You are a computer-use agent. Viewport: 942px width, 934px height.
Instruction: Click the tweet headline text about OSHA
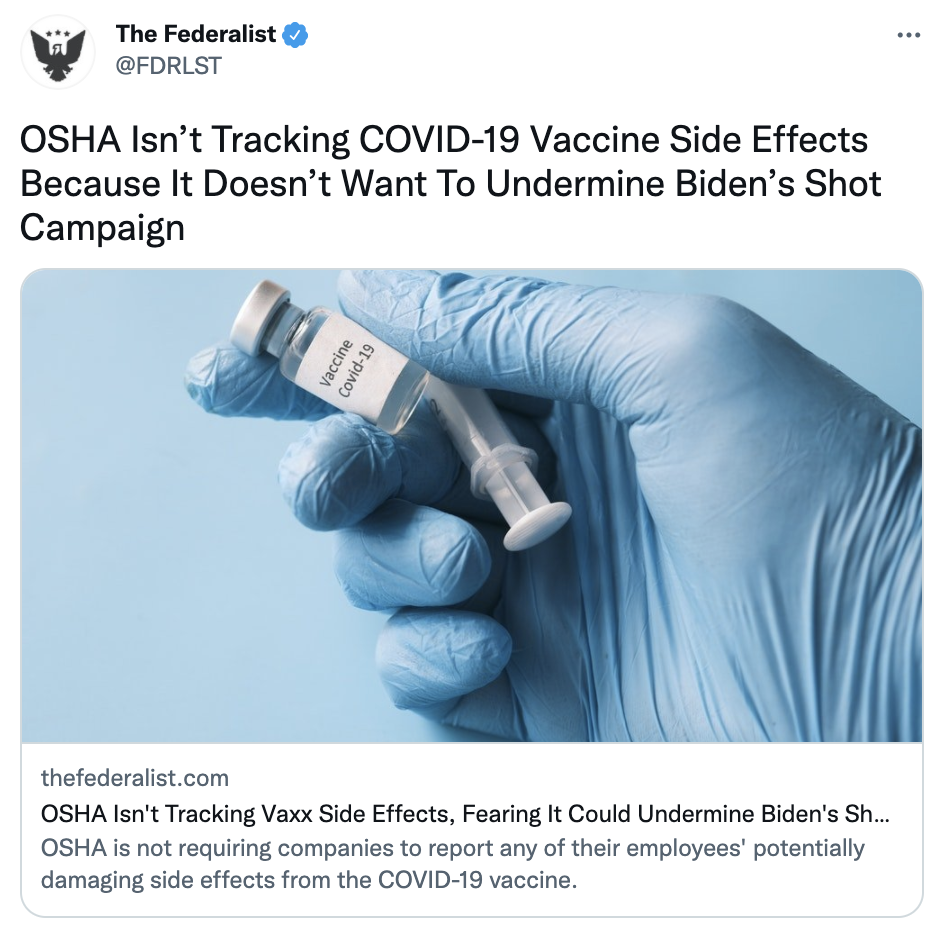click(451, 184)
